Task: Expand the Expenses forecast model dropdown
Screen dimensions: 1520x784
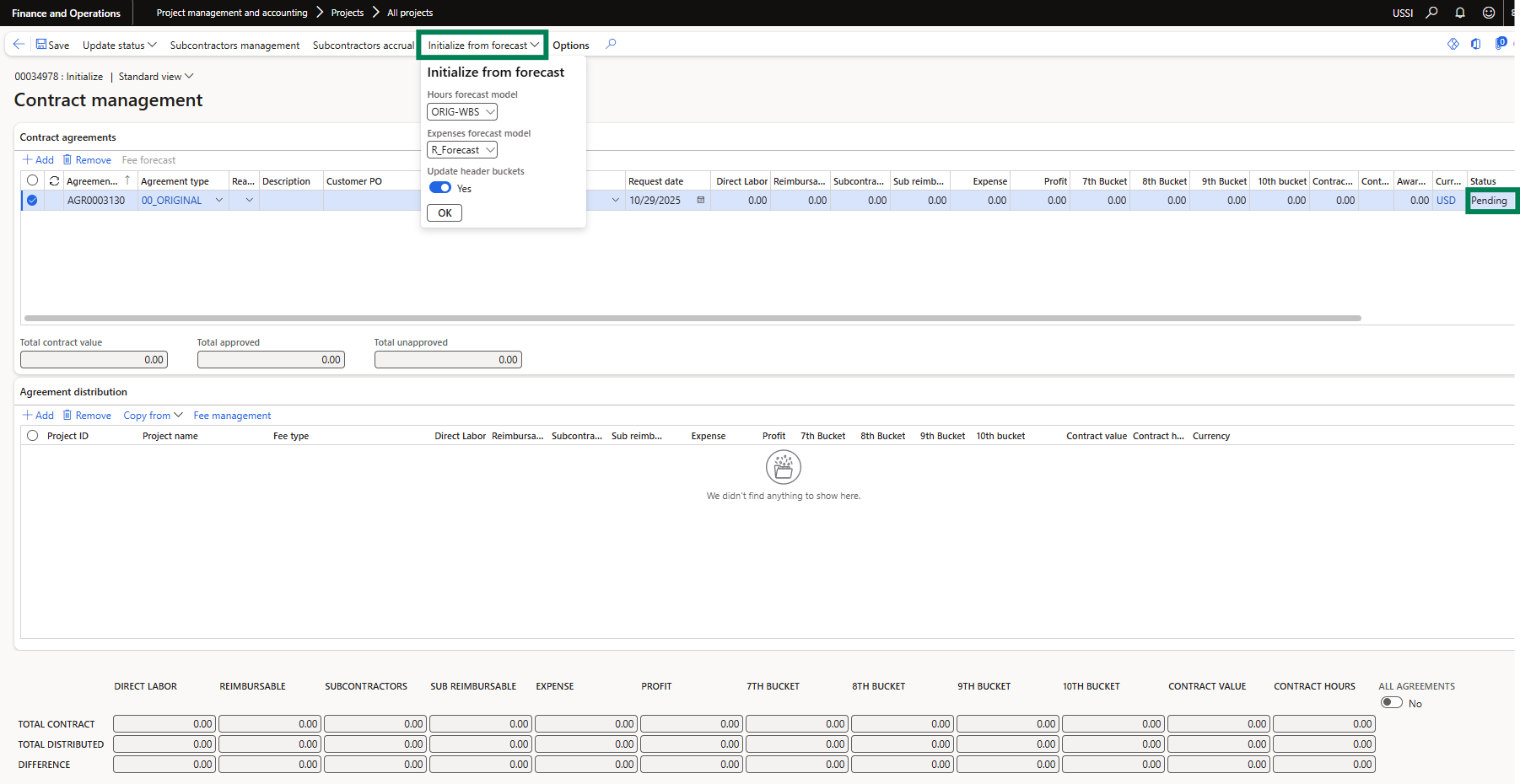Action: [x=490, y=150]
